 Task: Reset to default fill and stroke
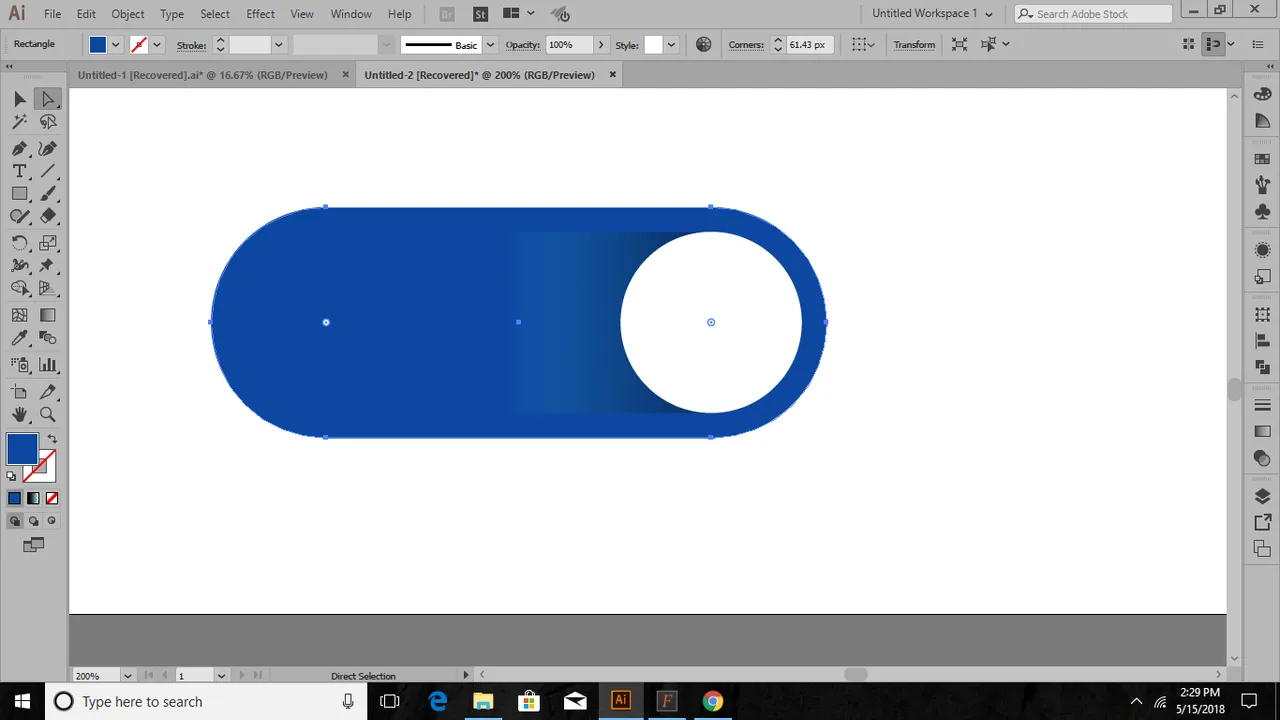pyautogui.click(x=12, y=476)
